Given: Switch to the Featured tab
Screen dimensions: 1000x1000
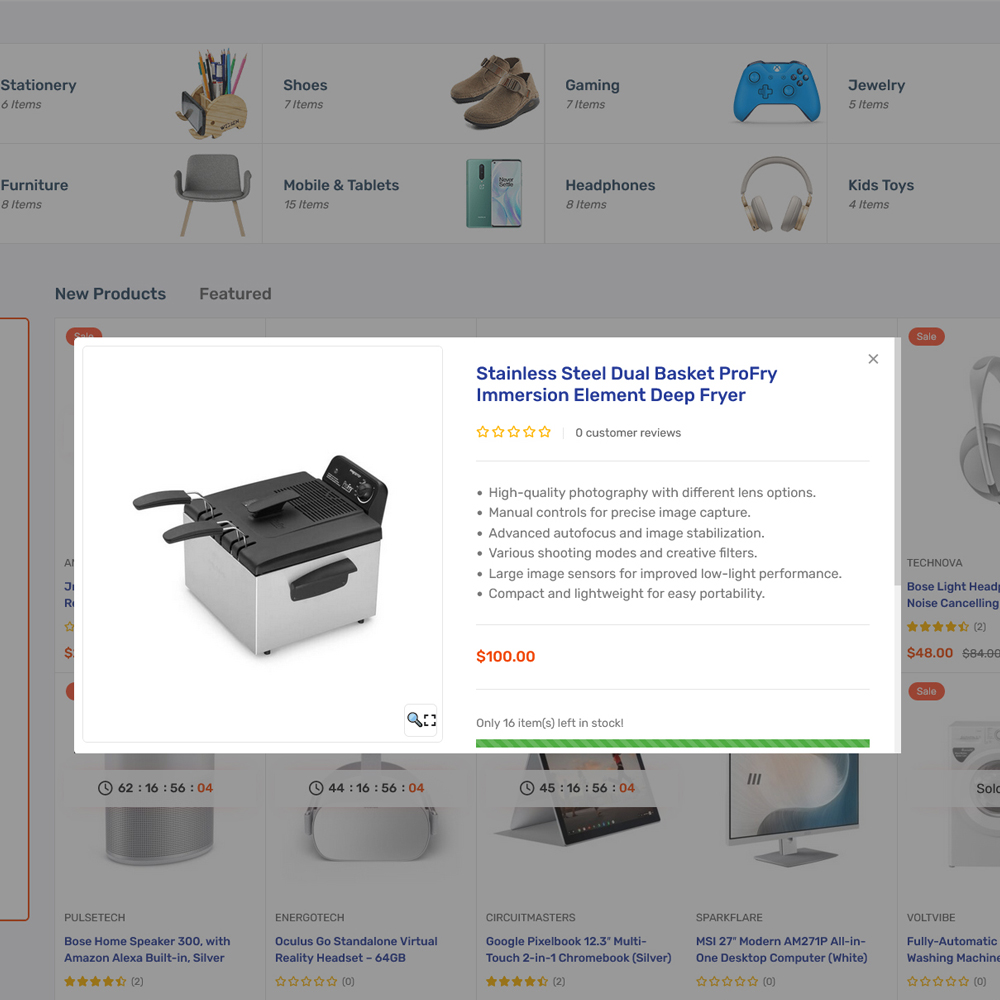Looking at the screenshot, I should click(x=235, y=294).
